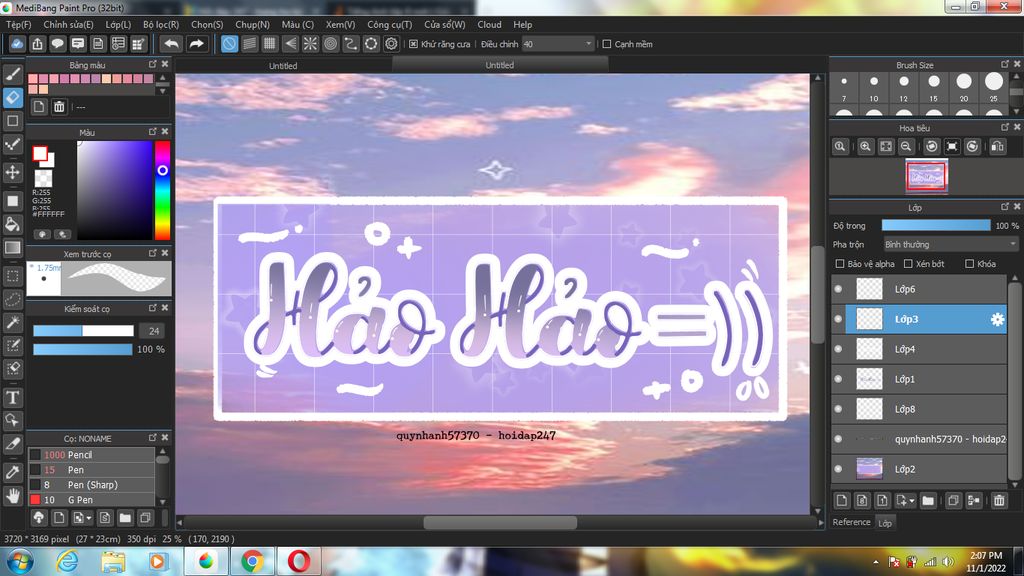1024x576 pixels.
Task: Open the Pha trộn blend mode dropdown
Action: (x=950, y=244)
